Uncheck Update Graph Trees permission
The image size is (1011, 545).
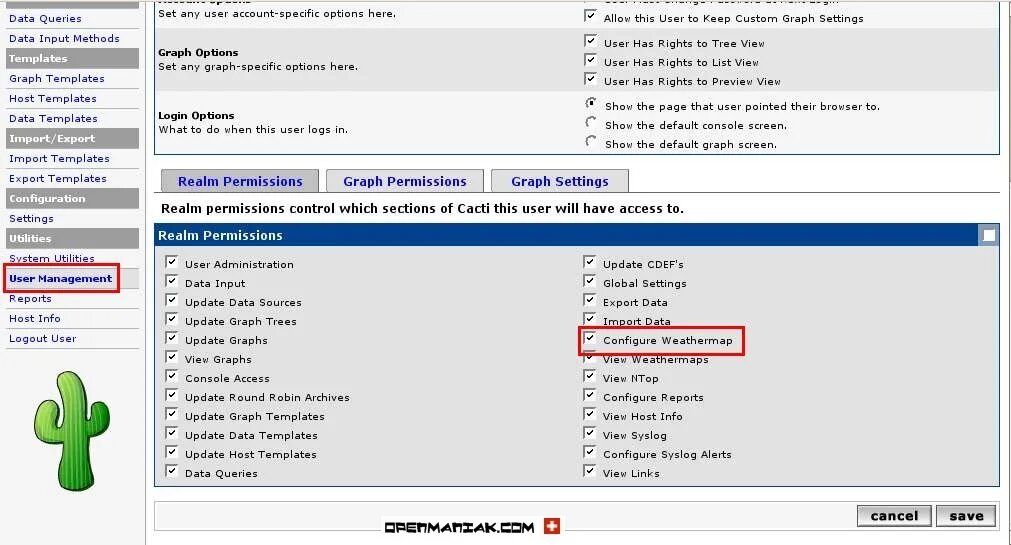(172, 319)
